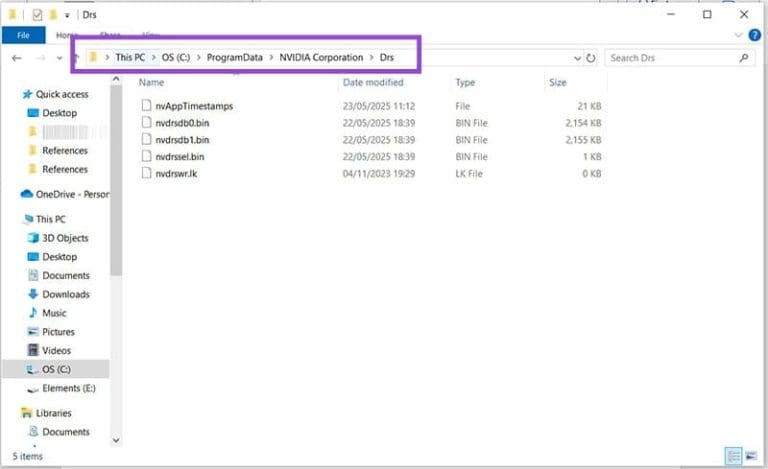This screenshot has width=768, height=469.
Task: Open the Customize Quick Access Toolbar dropdown
Action: pos(67,15)
